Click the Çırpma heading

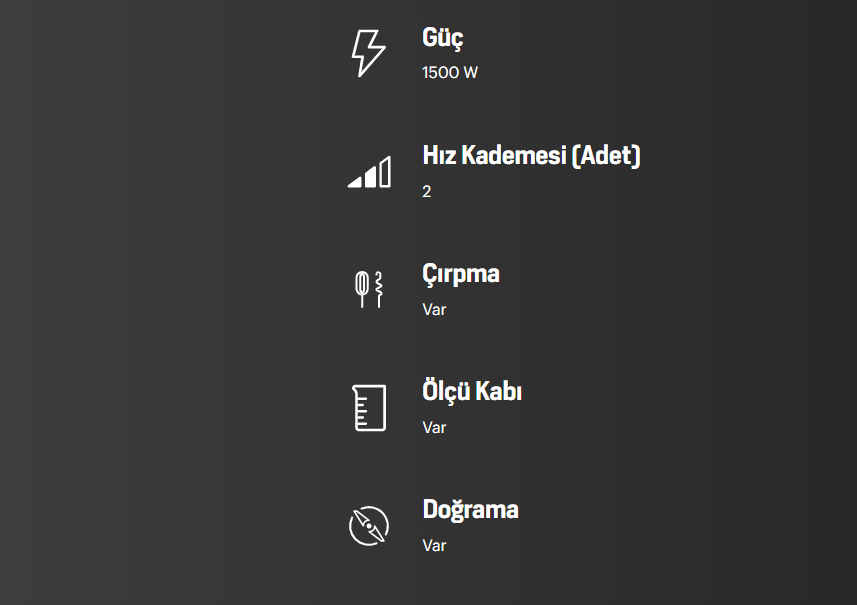coord(461,274)
